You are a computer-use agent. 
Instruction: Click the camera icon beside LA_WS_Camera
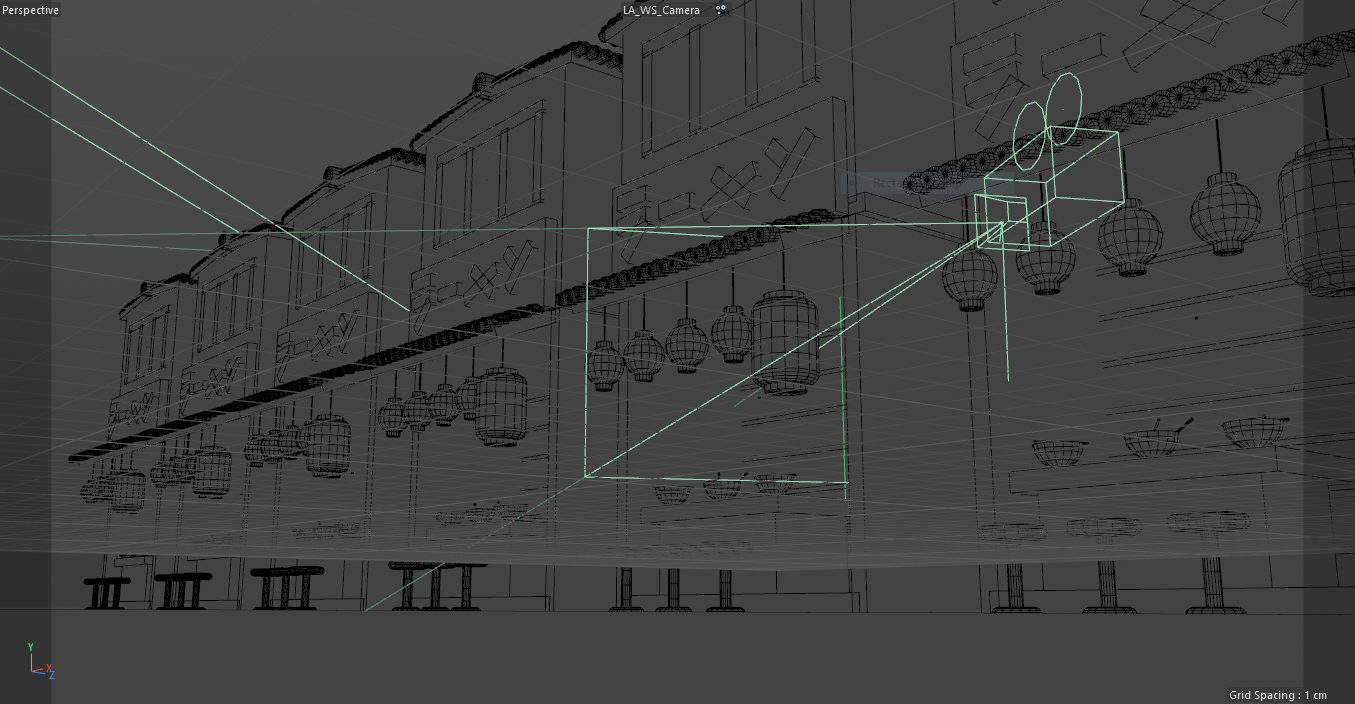click(x=720, y=10)
